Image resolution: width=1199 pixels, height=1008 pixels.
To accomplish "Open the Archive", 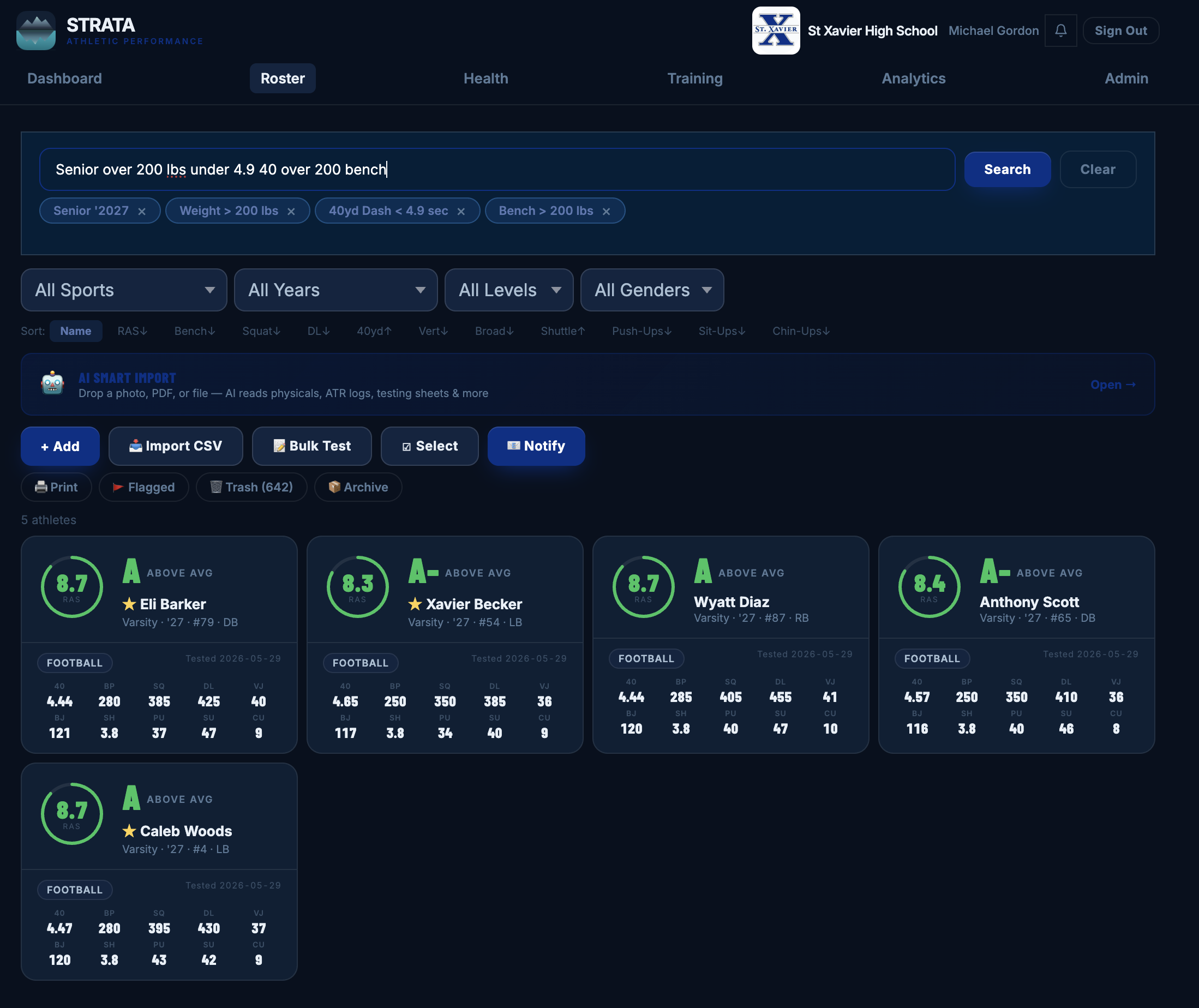I will (358, 488).
